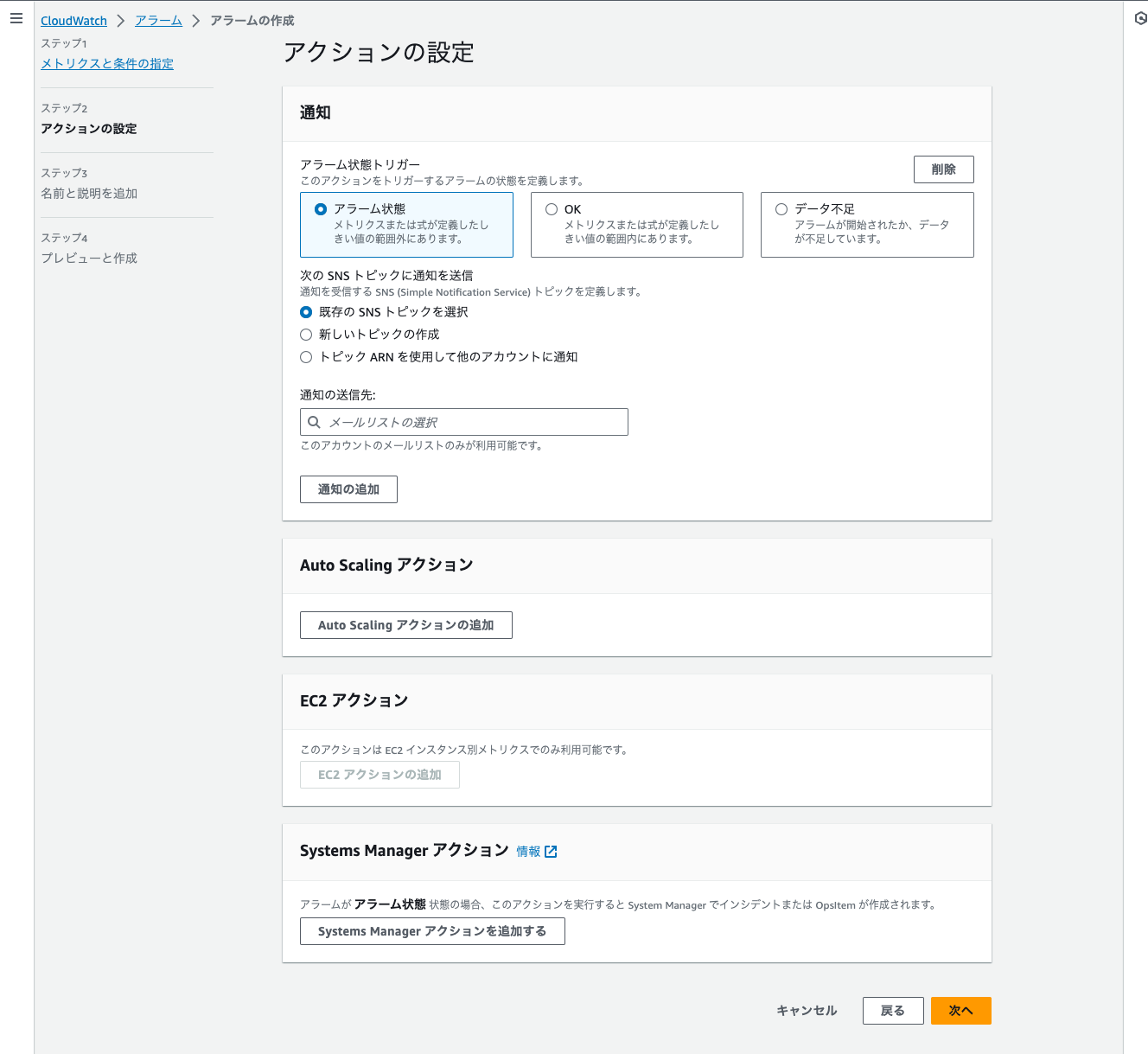The width and height of the screenshot is (1148, 1054).
Task: Click the disabled EC2 アクションの追加 button
Action: [379, 775]
